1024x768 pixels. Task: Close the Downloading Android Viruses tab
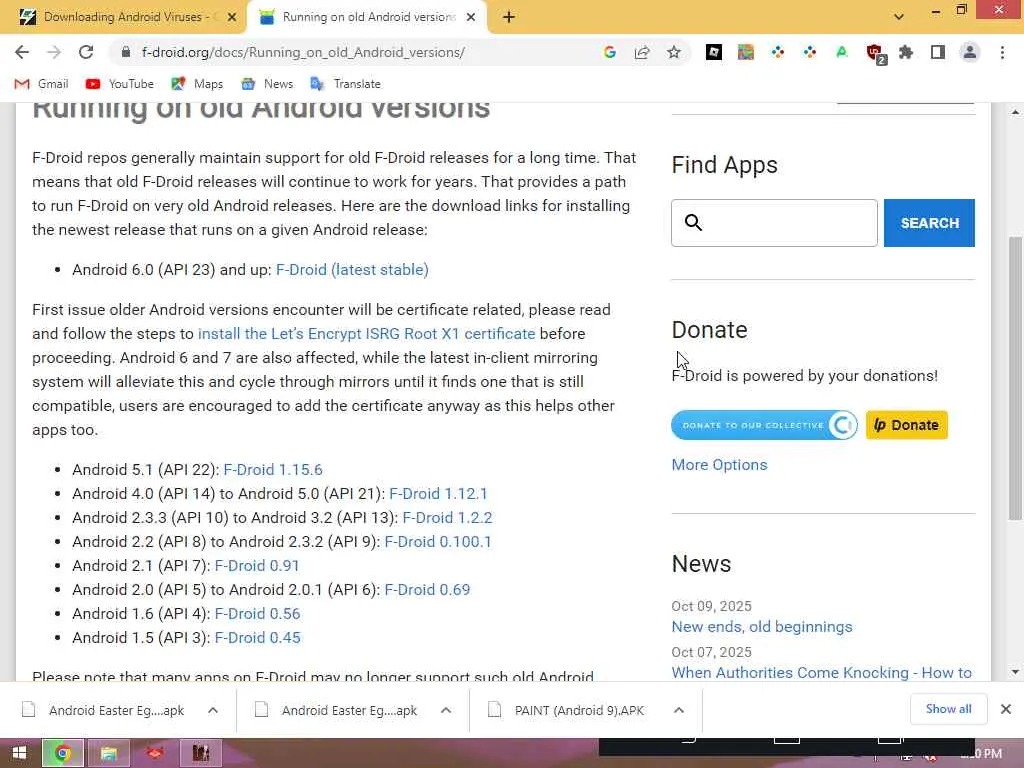(232, 17)
